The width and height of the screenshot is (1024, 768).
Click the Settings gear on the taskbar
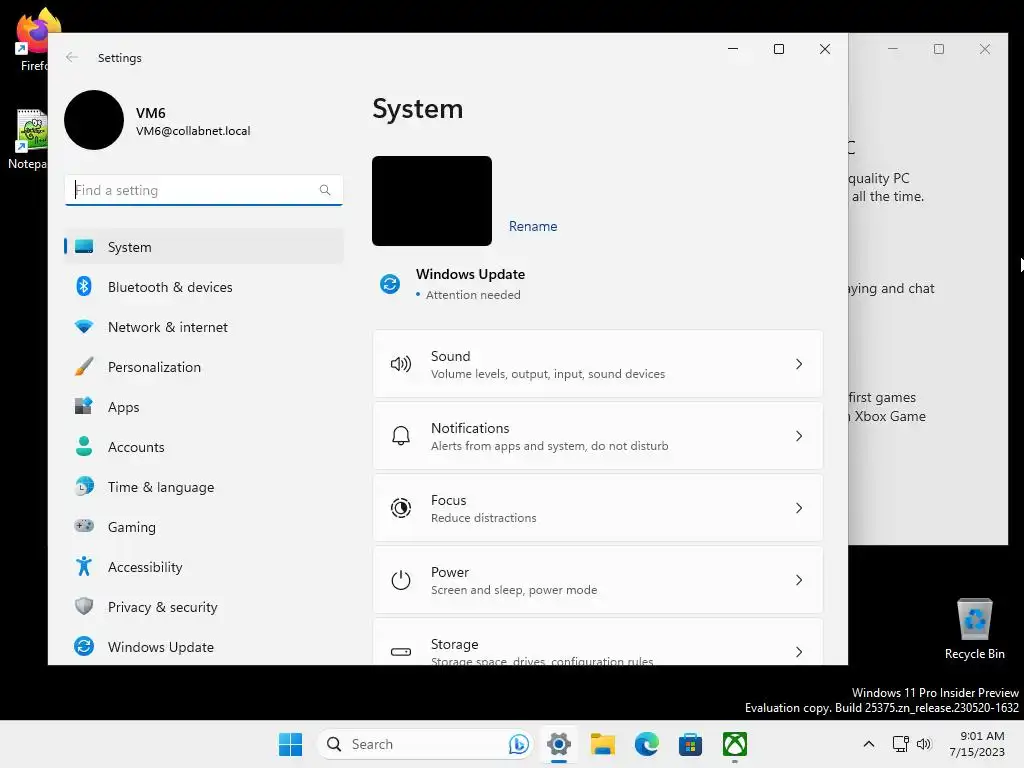tap(559, 744)
